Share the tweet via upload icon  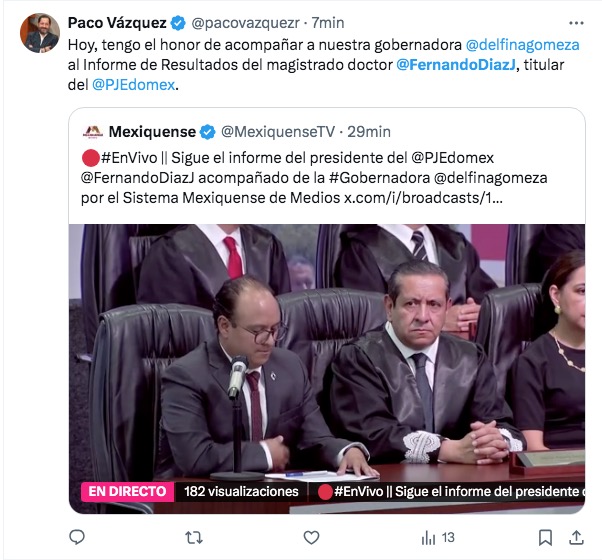(576, 537)
